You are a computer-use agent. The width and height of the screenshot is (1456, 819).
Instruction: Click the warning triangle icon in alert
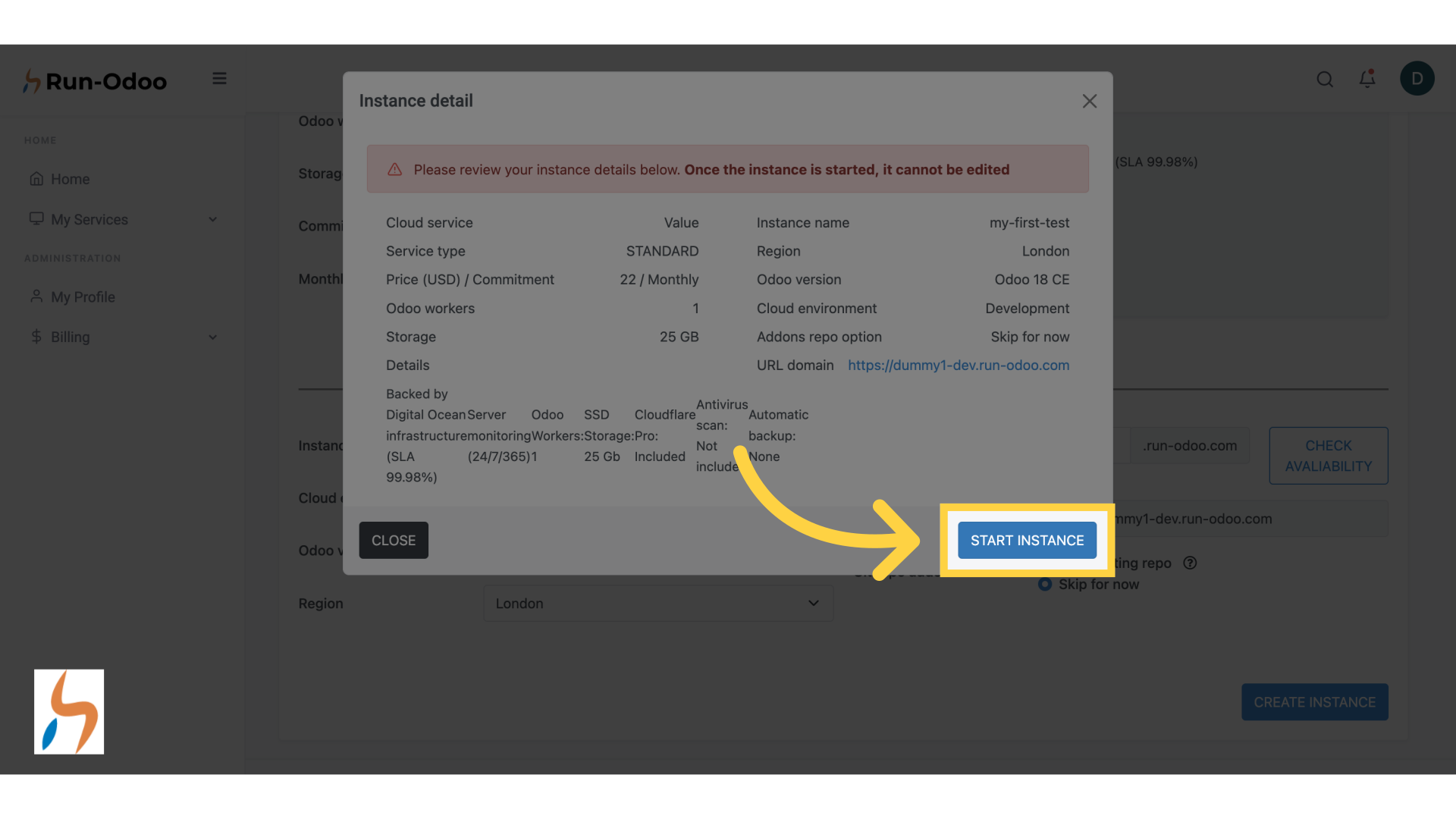pyautogui.click(x=394, y=170)
